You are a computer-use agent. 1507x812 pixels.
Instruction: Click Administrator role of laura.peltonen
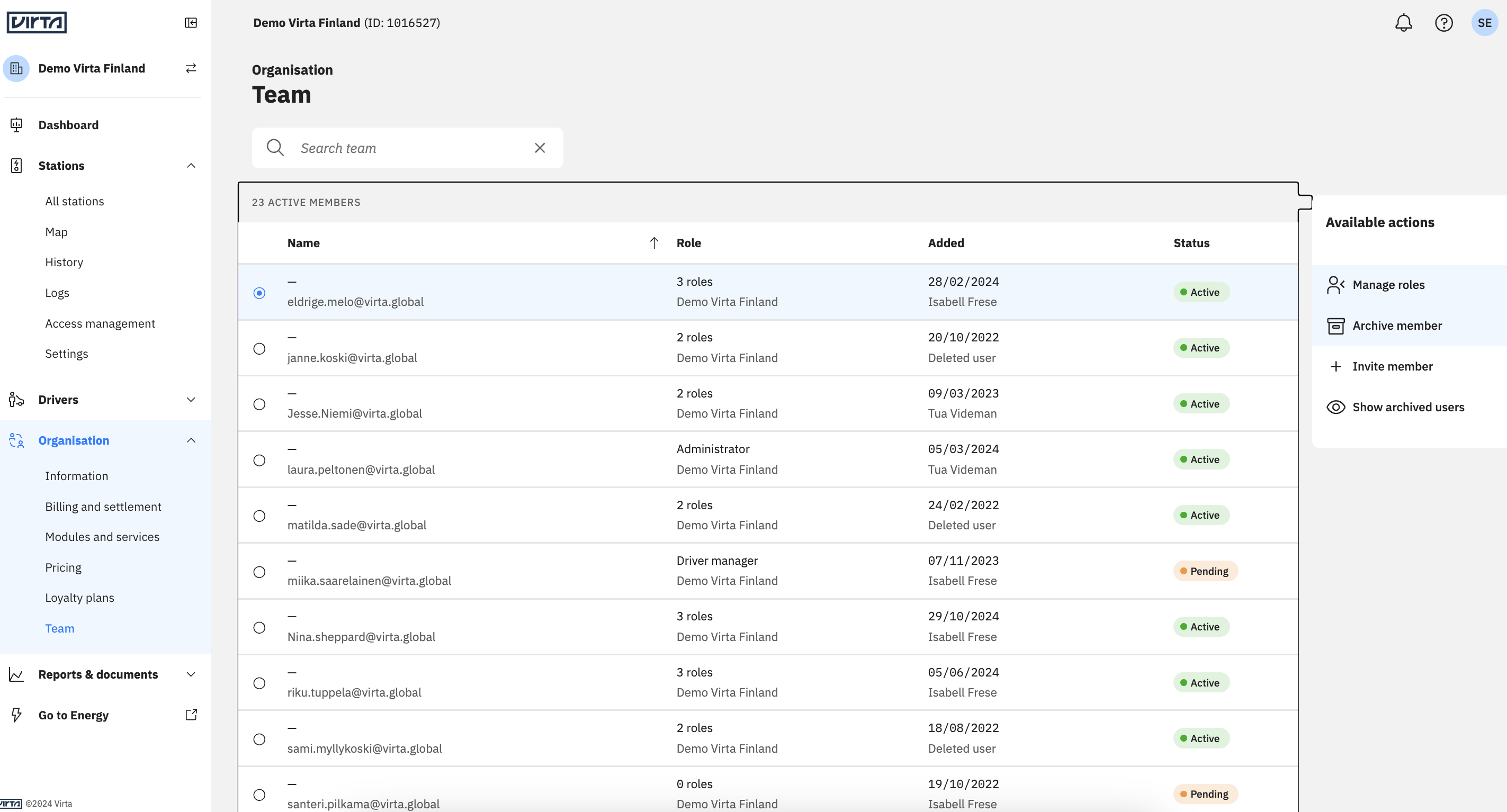click(x=713, y=449)
